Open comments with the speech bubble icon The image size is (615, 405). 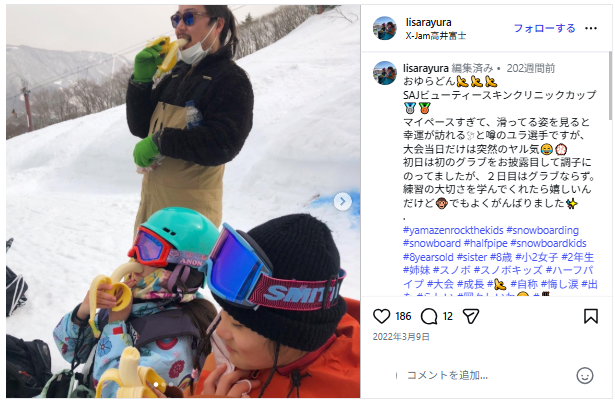(x=429, y=316)
